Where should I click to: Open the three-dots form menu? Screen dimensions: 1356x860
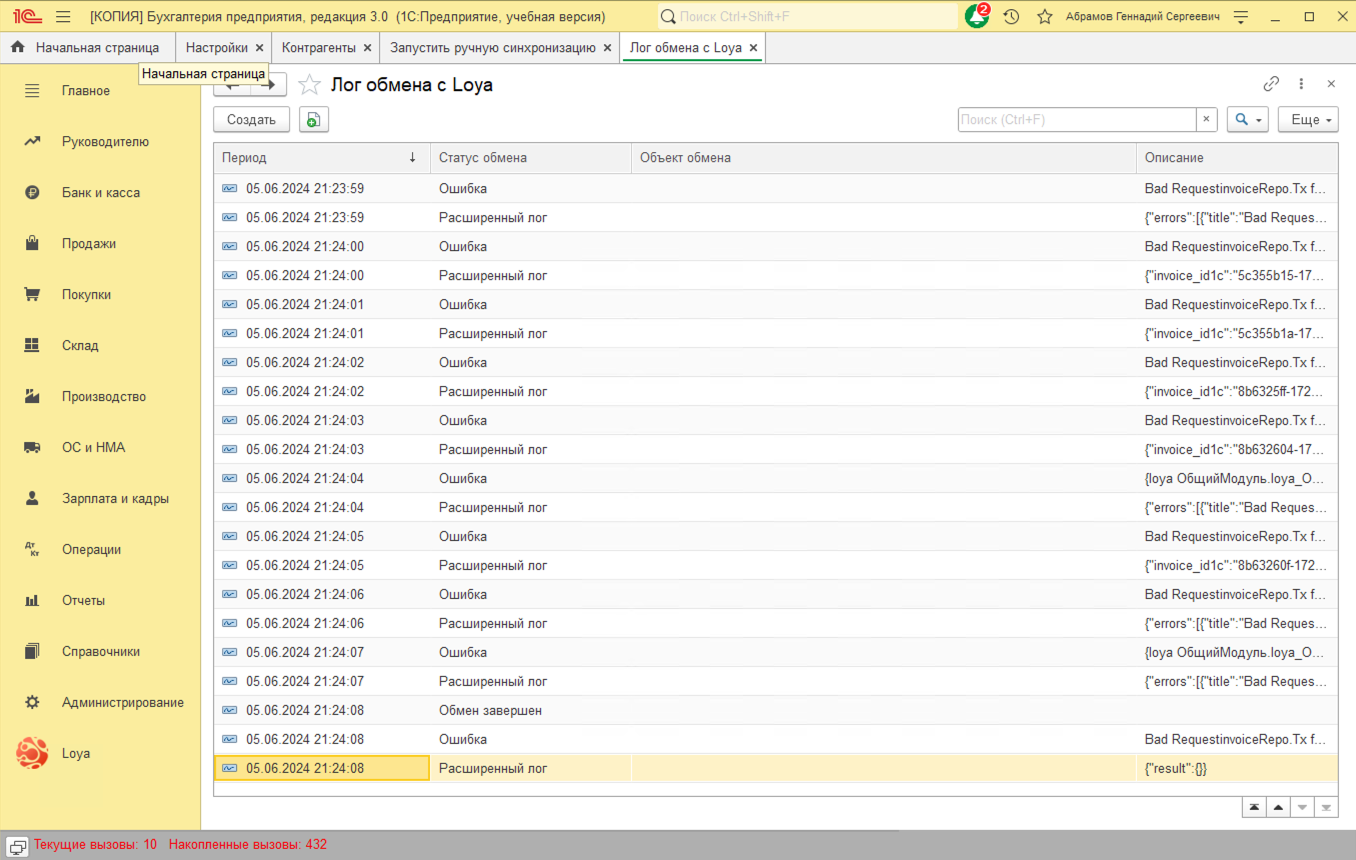(x=1301, y=84)
